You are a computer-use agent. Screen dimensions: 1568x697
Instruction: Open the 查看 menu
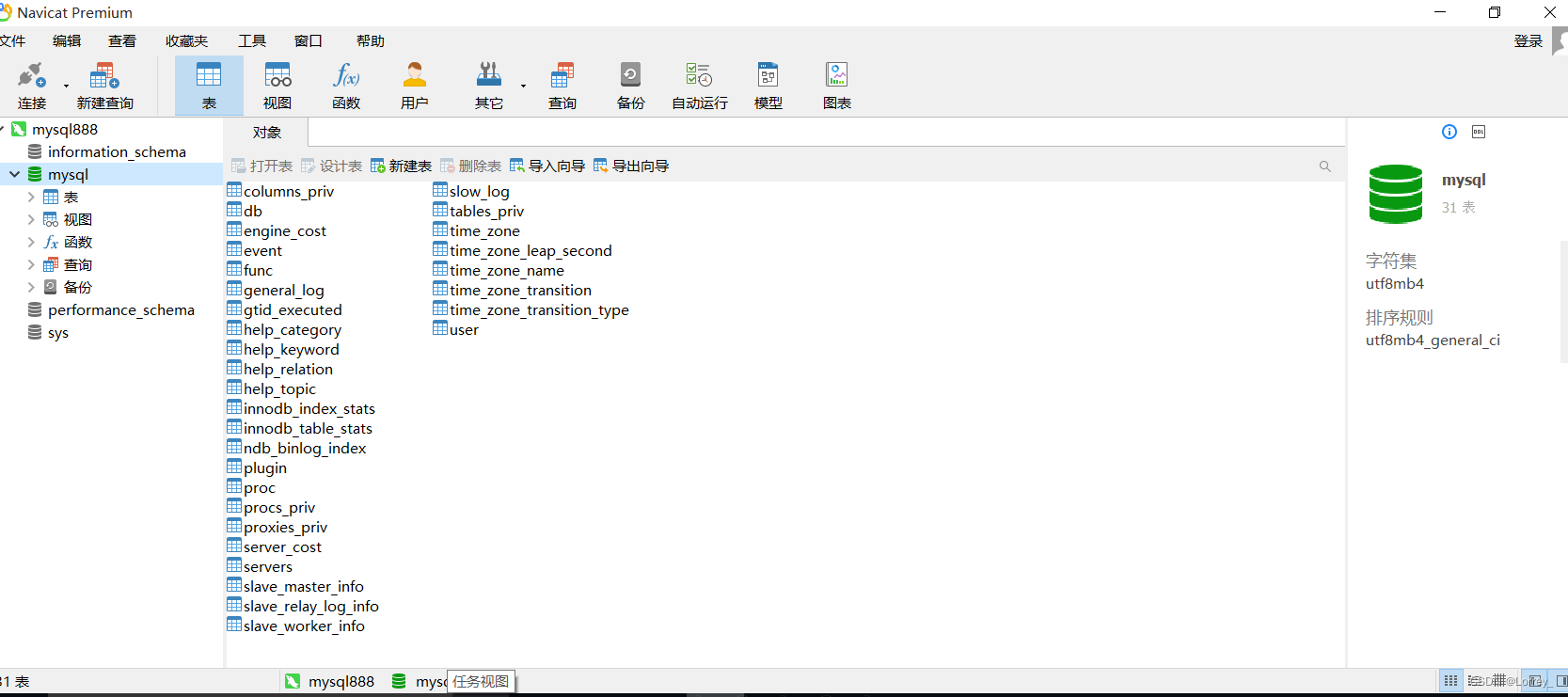pyautogui.click(x=122, y=40)
